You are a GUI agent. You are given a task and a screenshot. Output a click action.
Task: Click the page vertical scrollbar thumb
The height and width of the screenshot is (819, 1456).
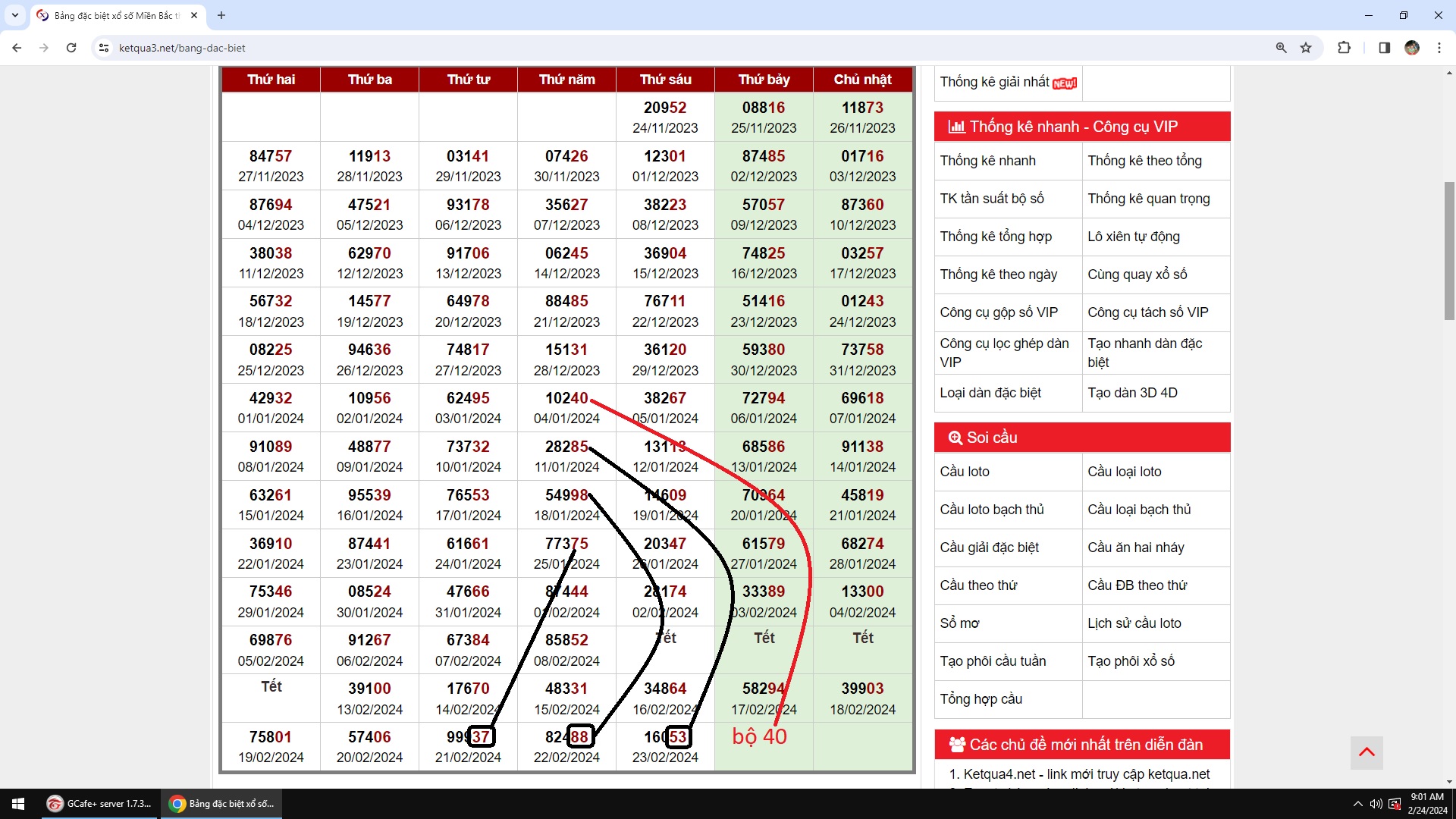tap(1449, 250)
